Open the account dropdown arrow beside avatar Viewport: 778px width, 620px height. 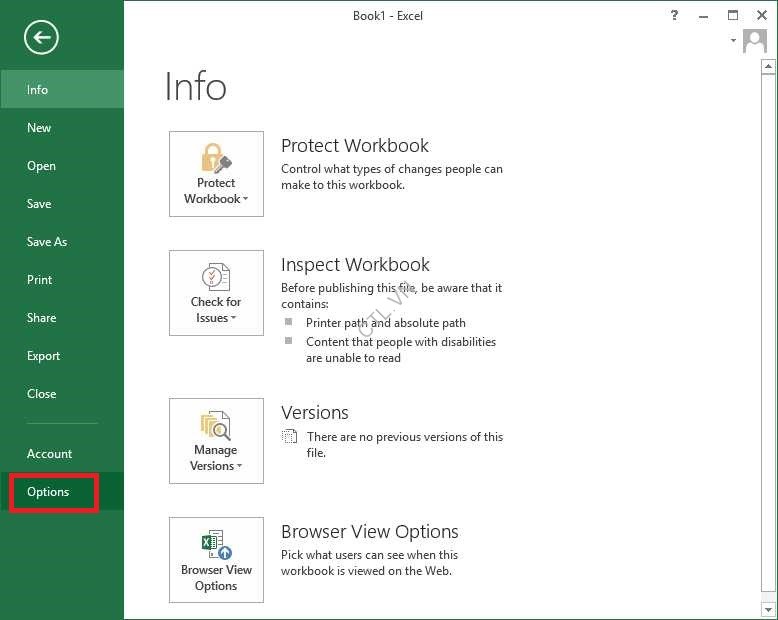pyautogui.click(x=733, y=40)
